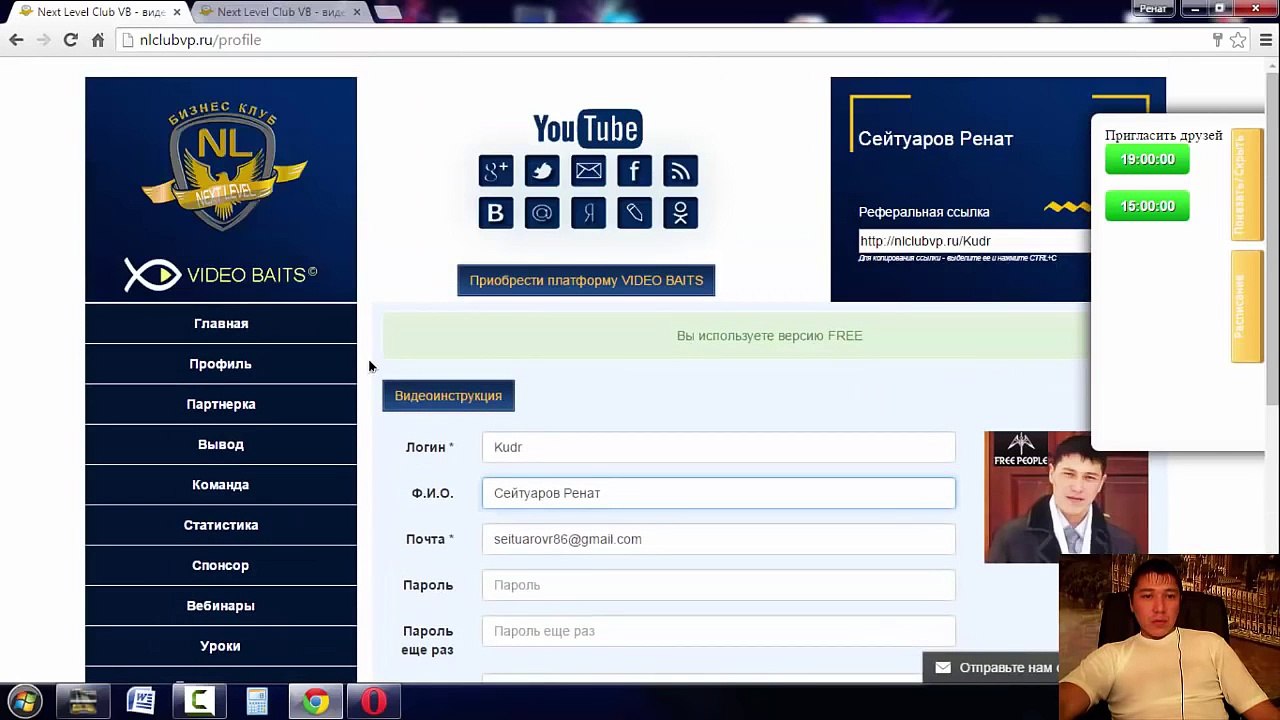Open Уроки in the sidebar menu
This screenshot has width=1280, height=720.
[x=221, y=646]
